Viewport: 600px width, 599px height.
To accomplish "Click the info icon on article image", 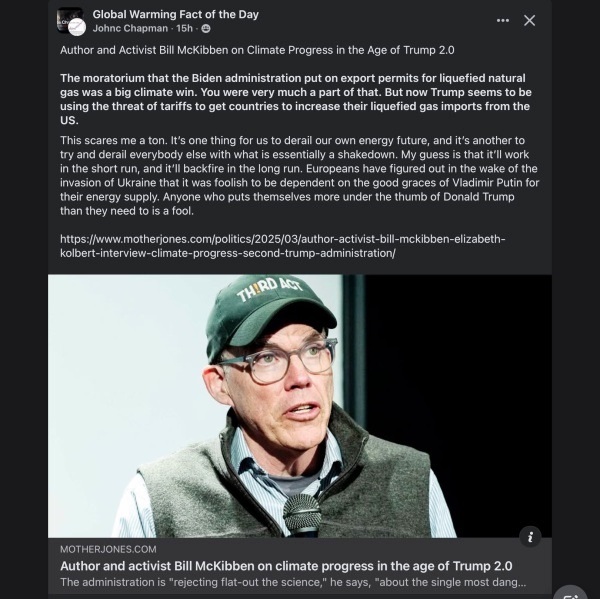I will 531,537.
